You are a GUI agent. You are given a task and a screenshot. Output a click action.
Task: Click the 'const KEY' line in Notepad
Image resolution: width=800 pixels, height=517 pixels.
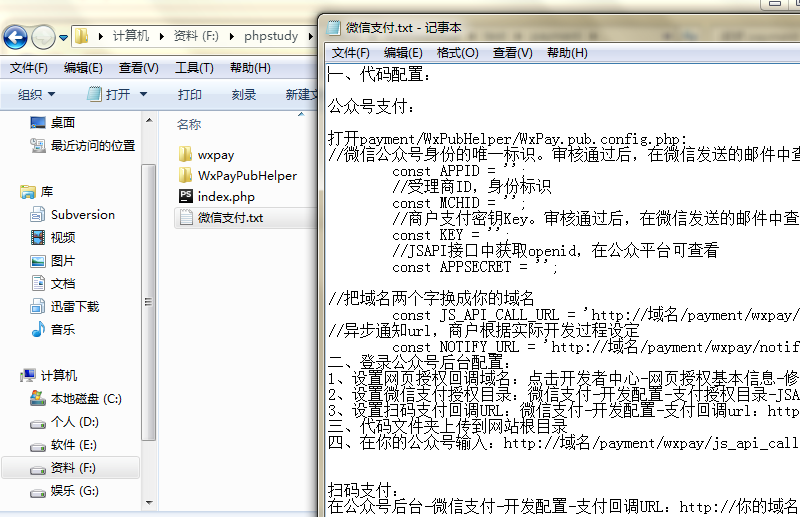pyautogui.click(x=451, y=235)
